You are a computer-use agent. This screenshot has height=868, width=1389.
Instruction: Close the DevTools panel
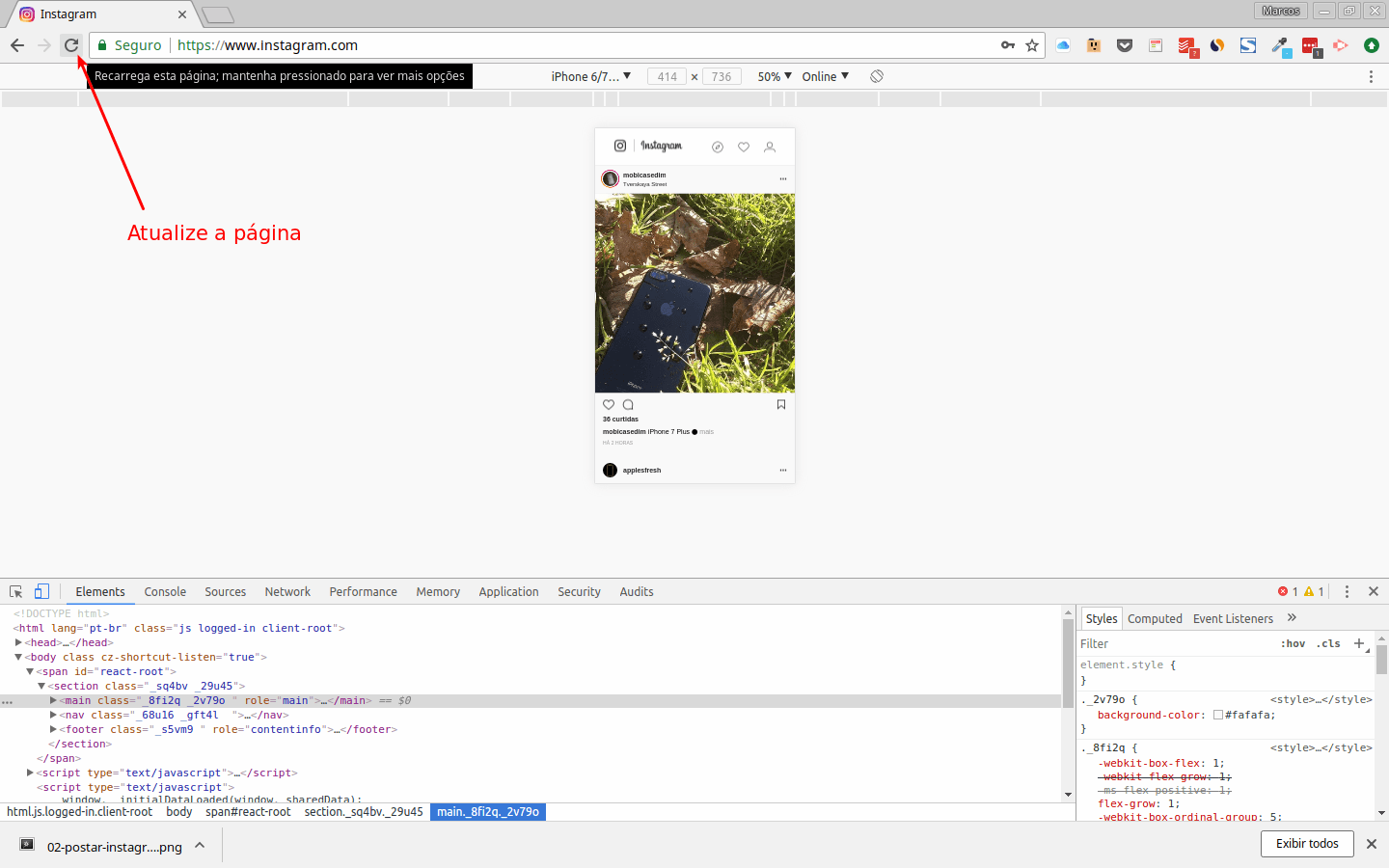[1374, 591]
